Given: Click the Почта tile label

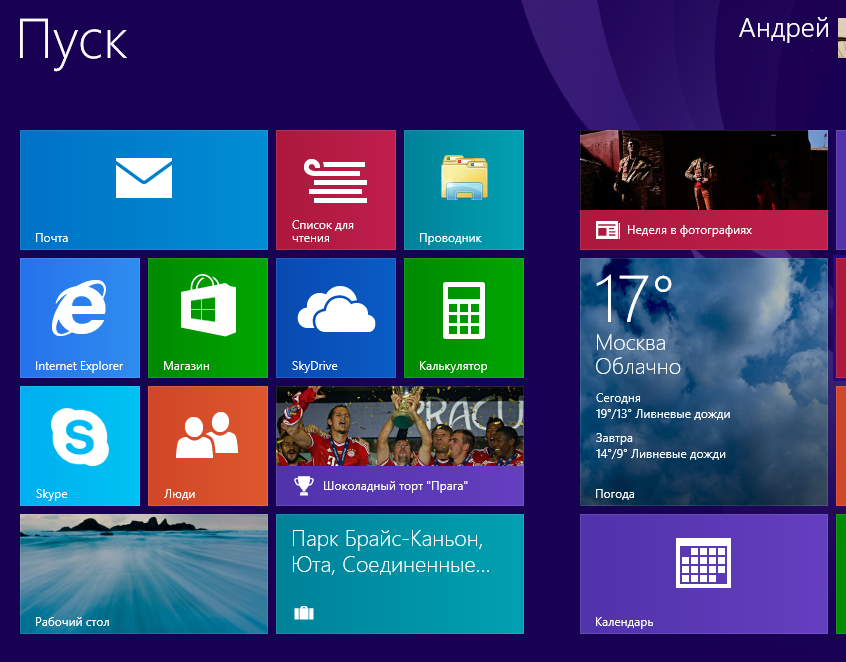Looking at the screenshot, I should [52, 238].
